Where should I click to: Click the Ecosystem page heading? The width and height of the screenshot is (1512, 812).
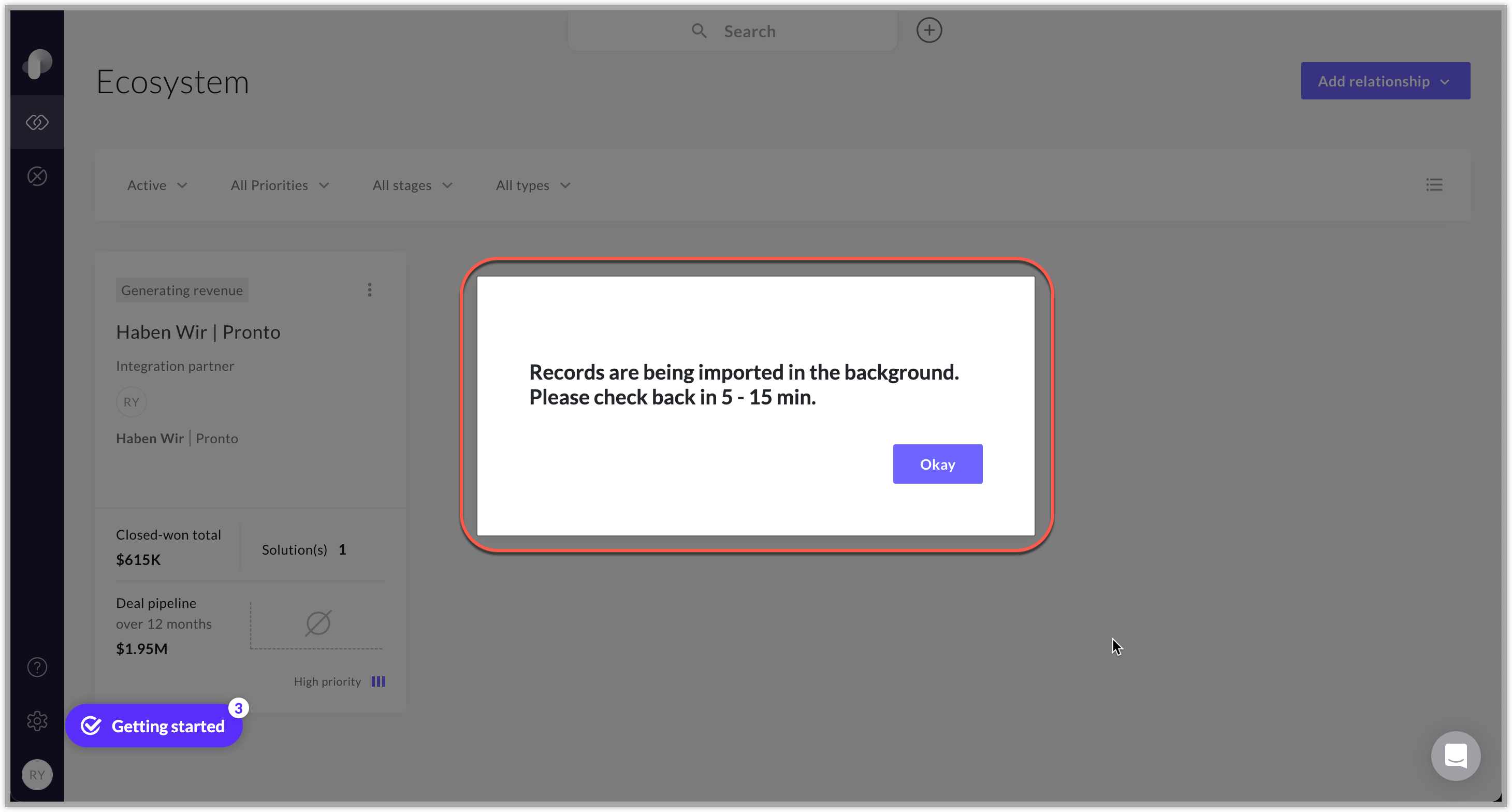tap(172, 82)
